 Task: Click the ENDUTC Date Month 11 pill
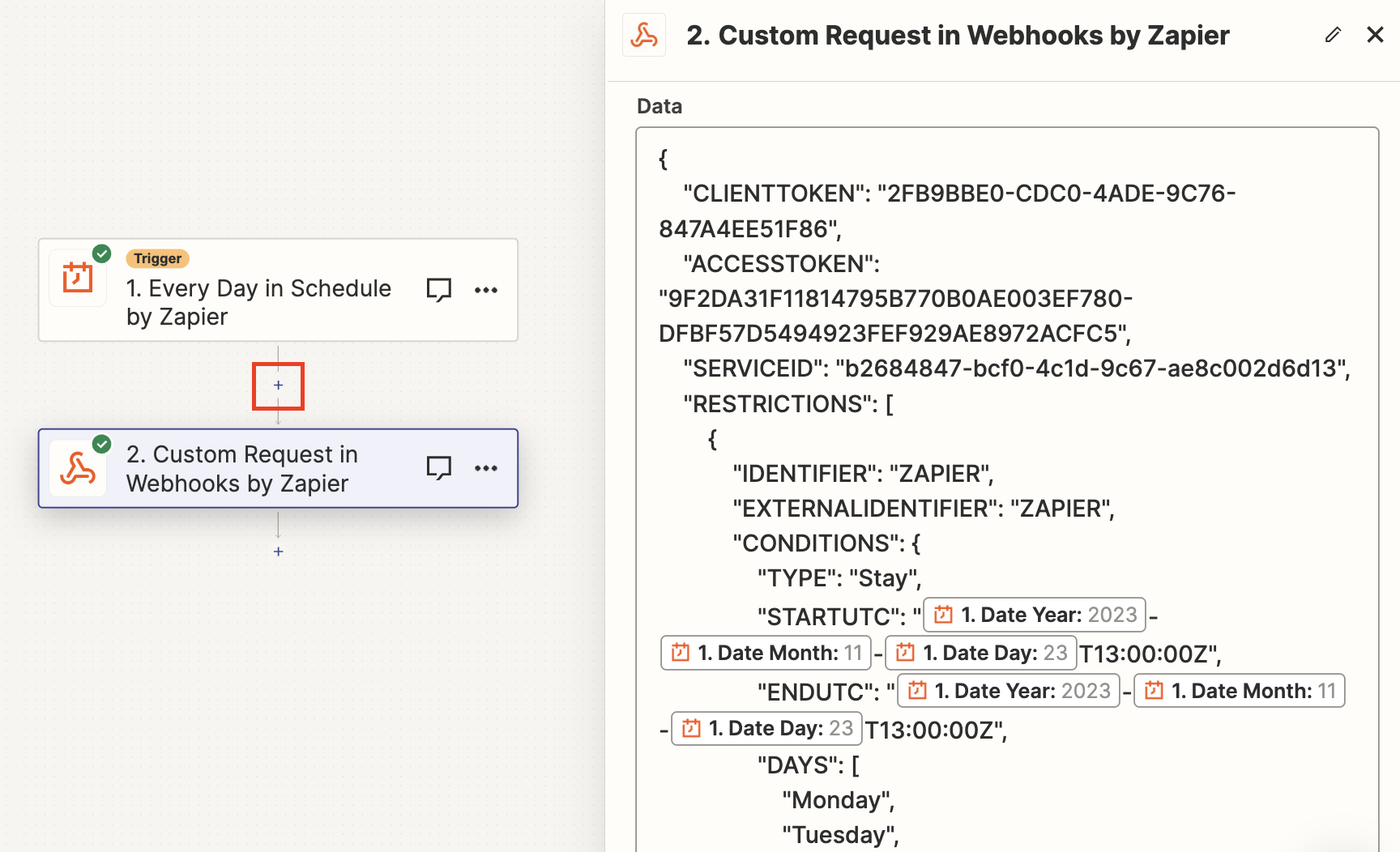1239,691
